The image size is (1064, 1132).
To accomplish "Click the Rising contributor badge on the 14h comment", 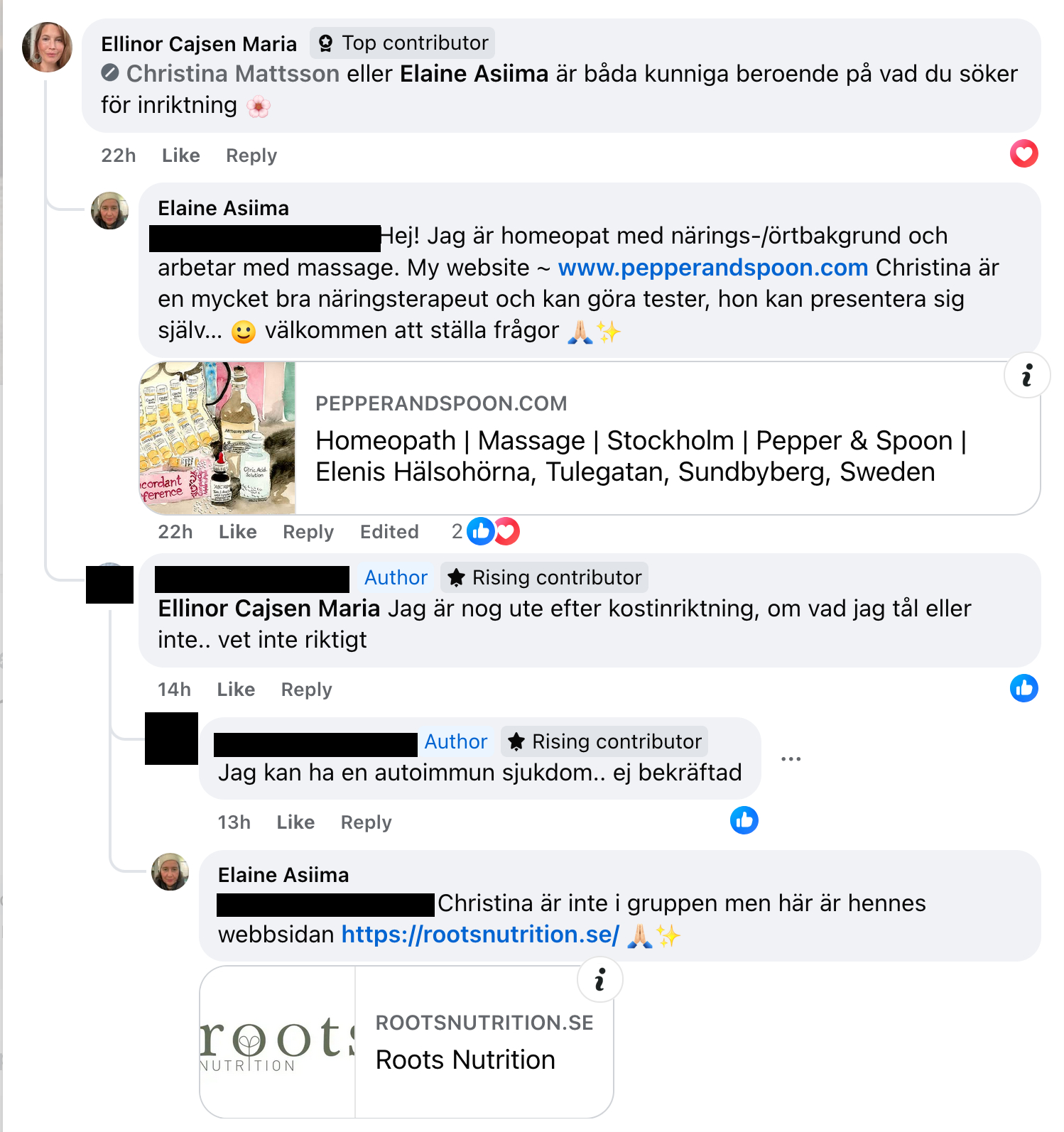I will pyautogui.click(x=545, y=577).
